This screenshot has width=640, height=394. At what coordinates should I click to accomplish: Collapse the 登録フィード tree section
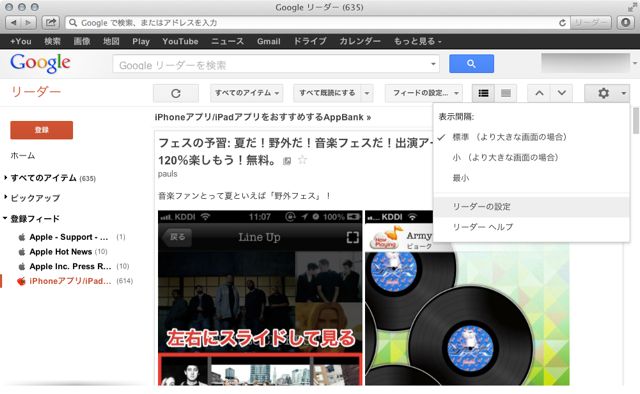[x=5, y=218]
